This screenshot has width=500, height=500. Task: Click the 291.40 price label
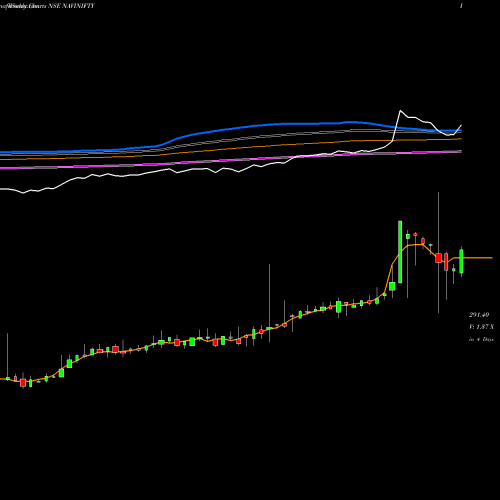tap(479, 315)
